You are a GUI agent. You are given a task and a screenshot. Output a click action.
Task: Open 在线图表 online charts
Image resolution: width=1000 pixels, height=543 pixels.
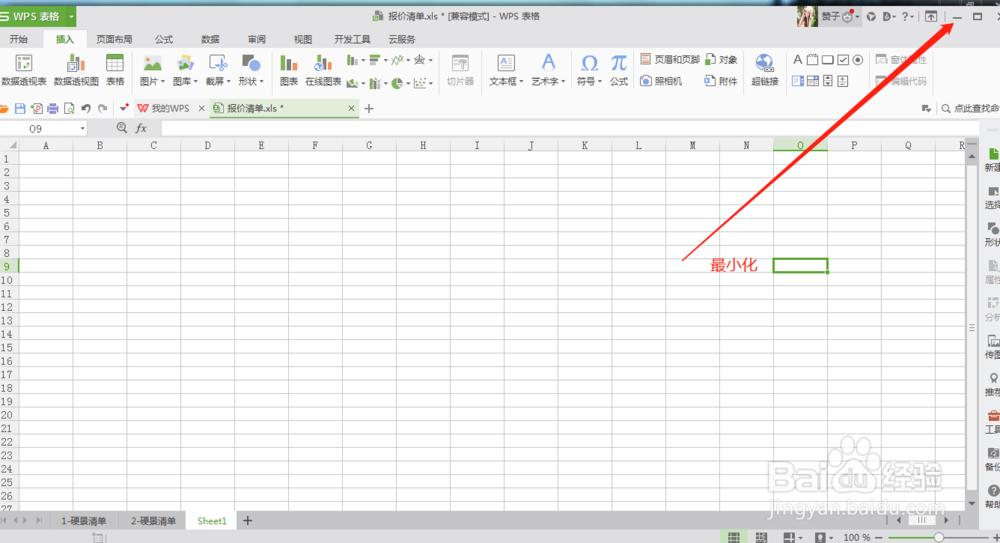pyautogui.click(x=323, y=70)
